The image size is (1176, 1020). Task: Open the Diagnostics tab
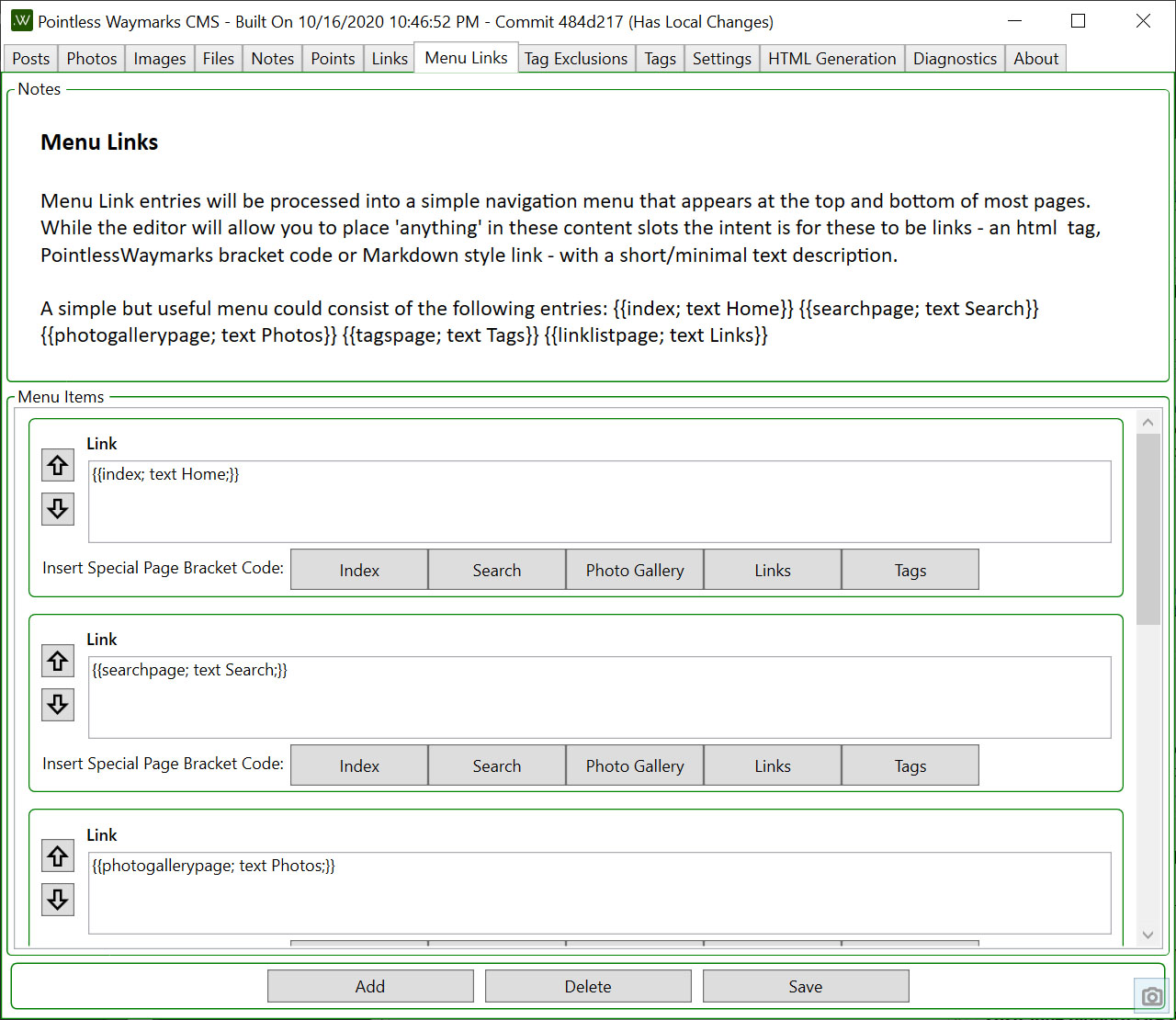(x=955, y=58)
